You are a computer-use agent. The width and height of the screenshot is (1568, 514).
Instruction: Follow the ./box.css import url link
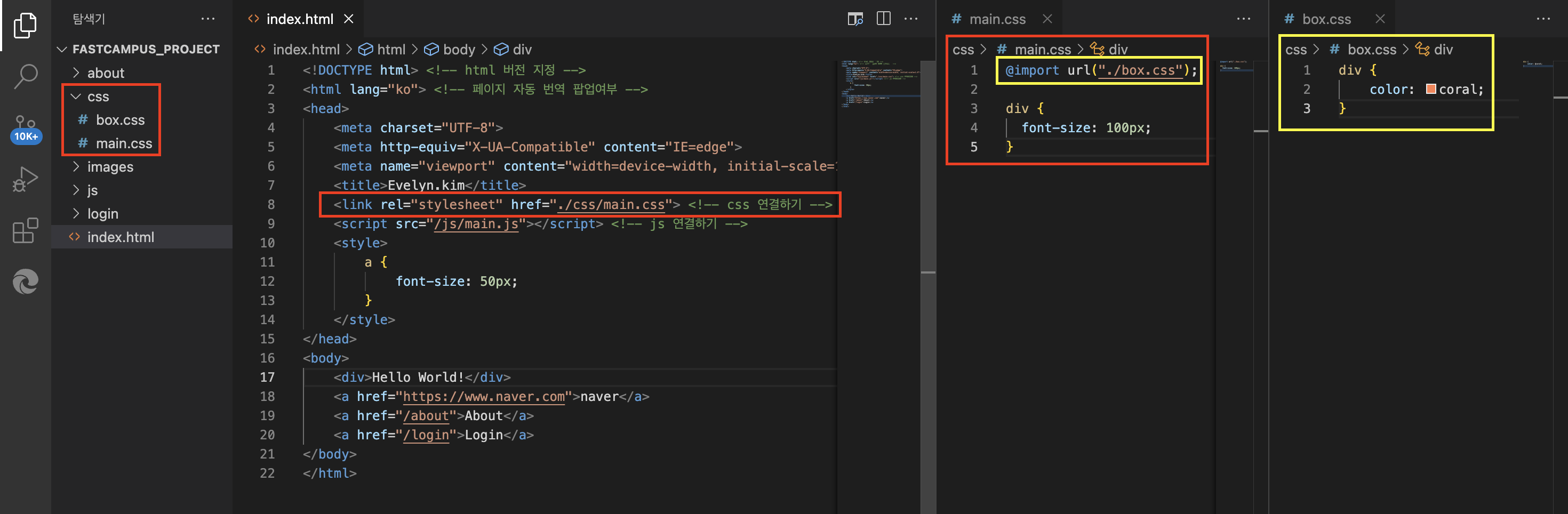(x=1141, y=70)
